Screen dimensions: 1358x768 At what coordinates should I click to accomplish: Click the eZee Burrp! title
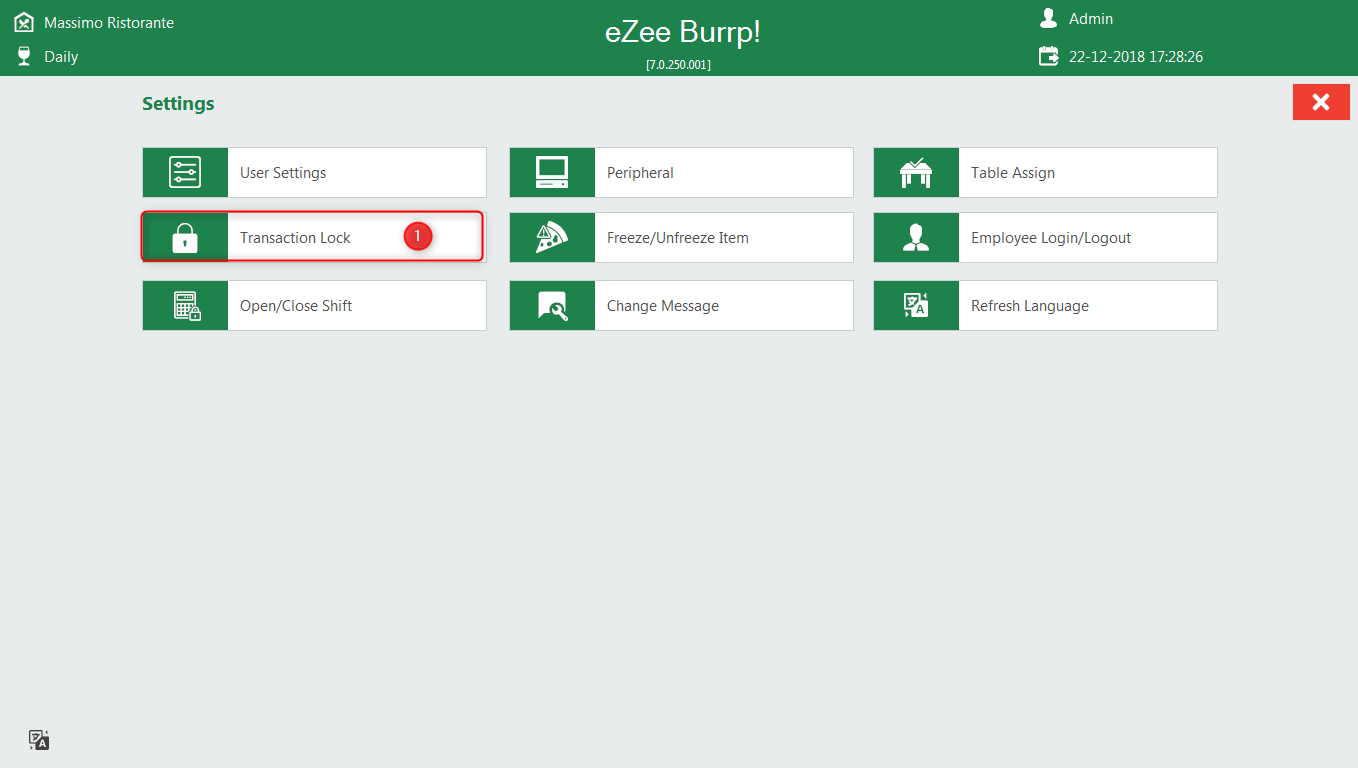pyautogui.click(x=683, y=32)
